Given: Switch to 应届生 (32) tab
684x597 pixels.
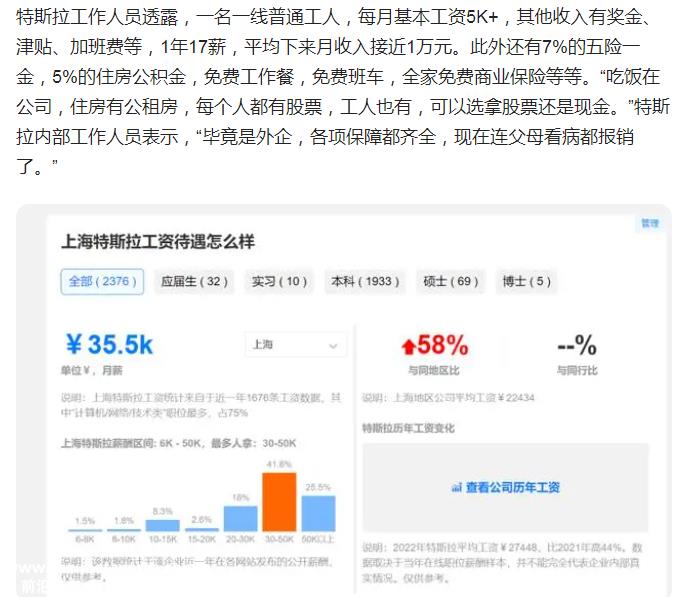Looking at the screenshot, I should pos(195,282).
